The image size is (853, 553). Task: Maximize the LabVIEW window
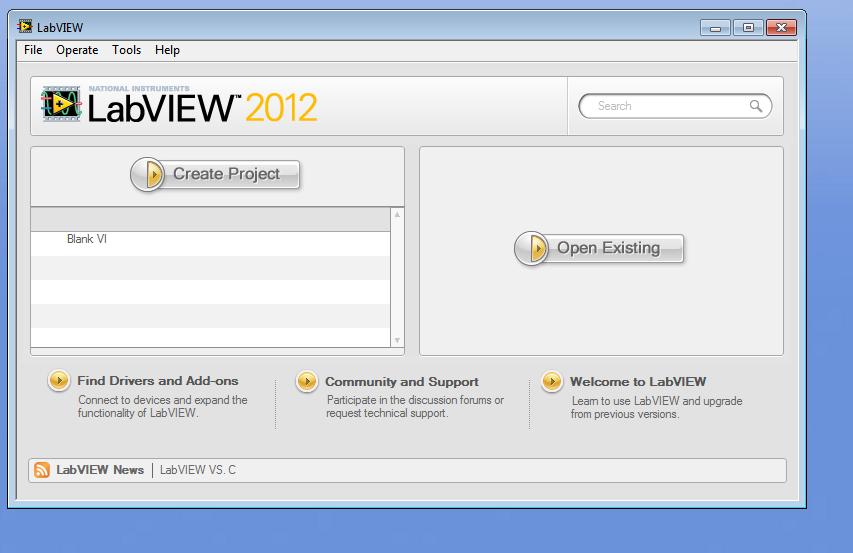749,28
